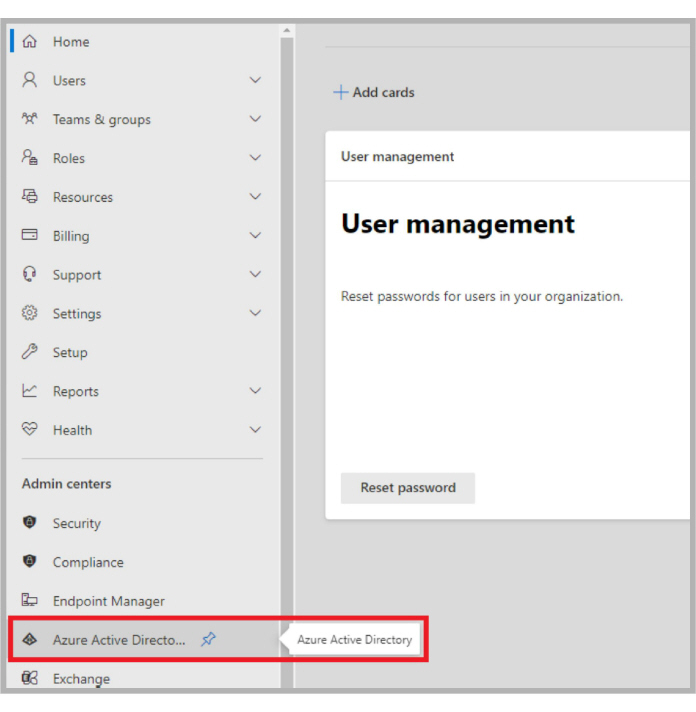The image size is (696, 712).
Task: Open the Endpoint Manager admin center
Action: pos(143,600)
